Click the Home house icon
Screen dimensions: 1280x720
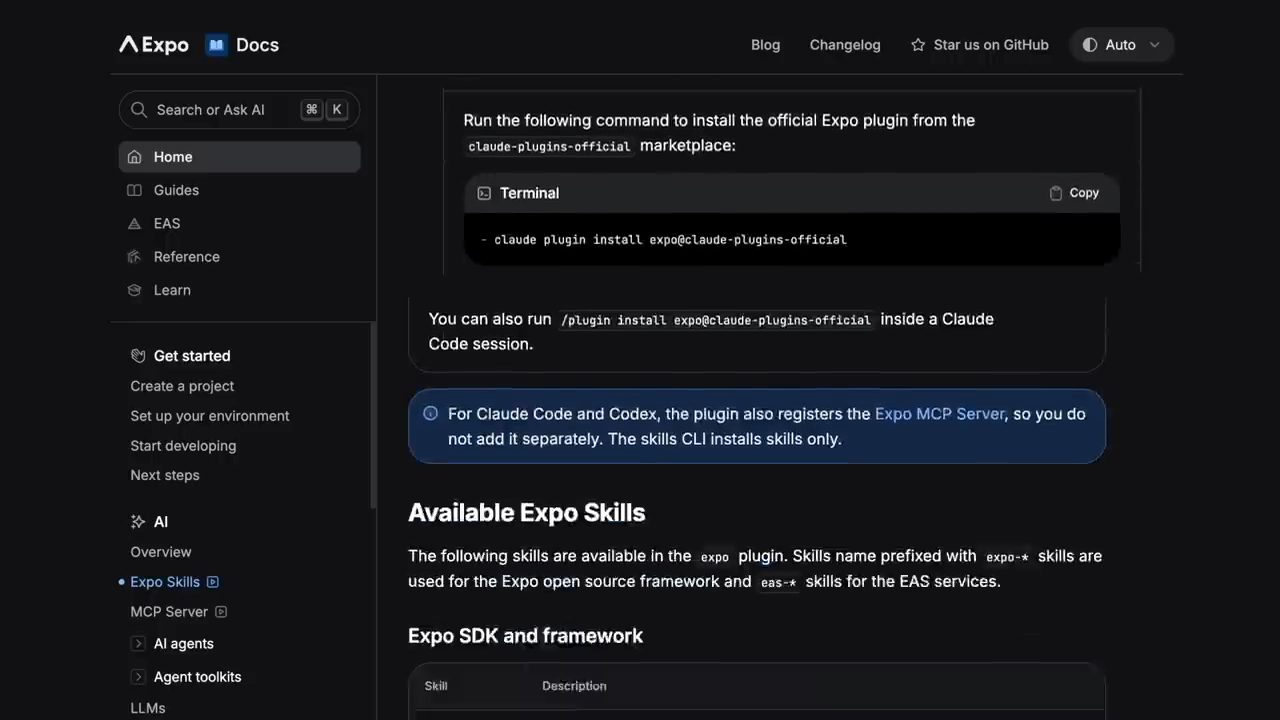[x=135, y=157]
